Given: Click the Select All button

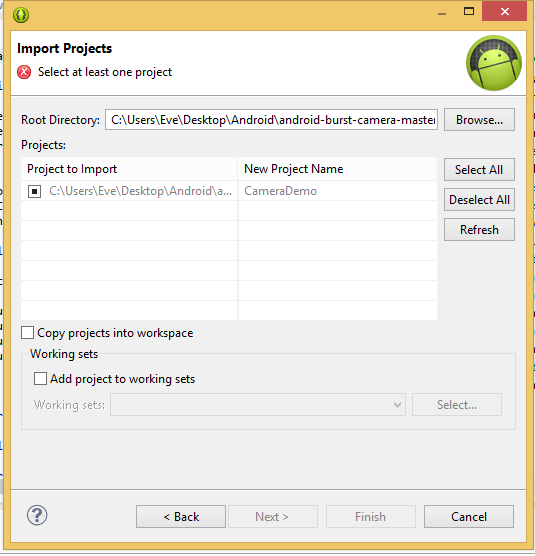Looking at the screenshot, I should (x=479, y=169).
